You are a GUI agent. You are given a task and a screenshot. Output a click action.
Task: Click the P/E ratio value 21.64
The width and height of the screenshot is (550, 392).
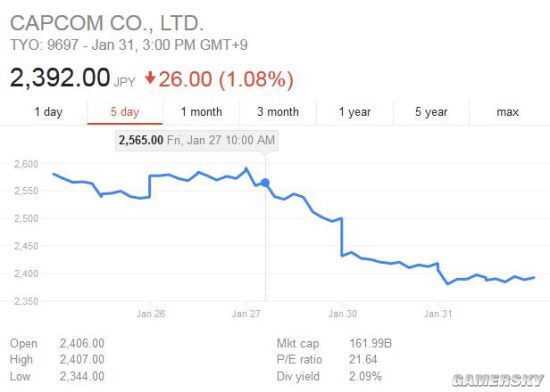point(363,359)
